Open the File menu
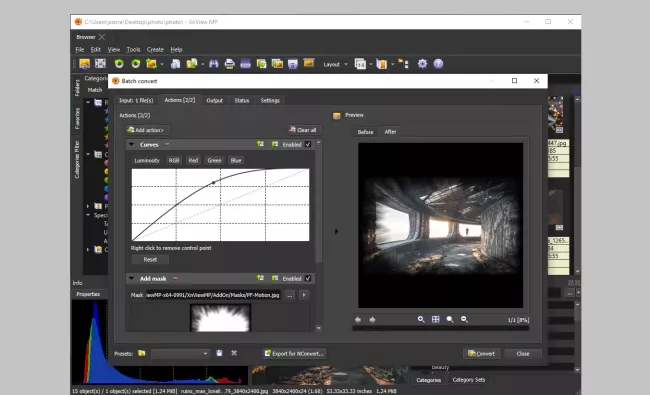 (x=80, y=49)
